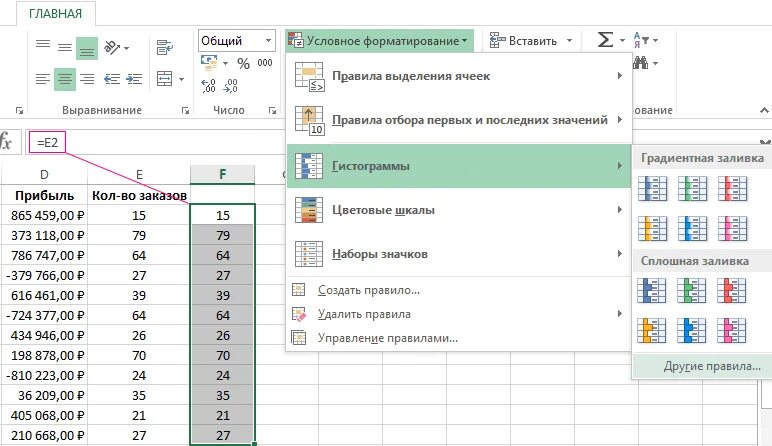
Task: Open 'Правила отбора первых и последних значений'
Action: (x=458, y=120)
